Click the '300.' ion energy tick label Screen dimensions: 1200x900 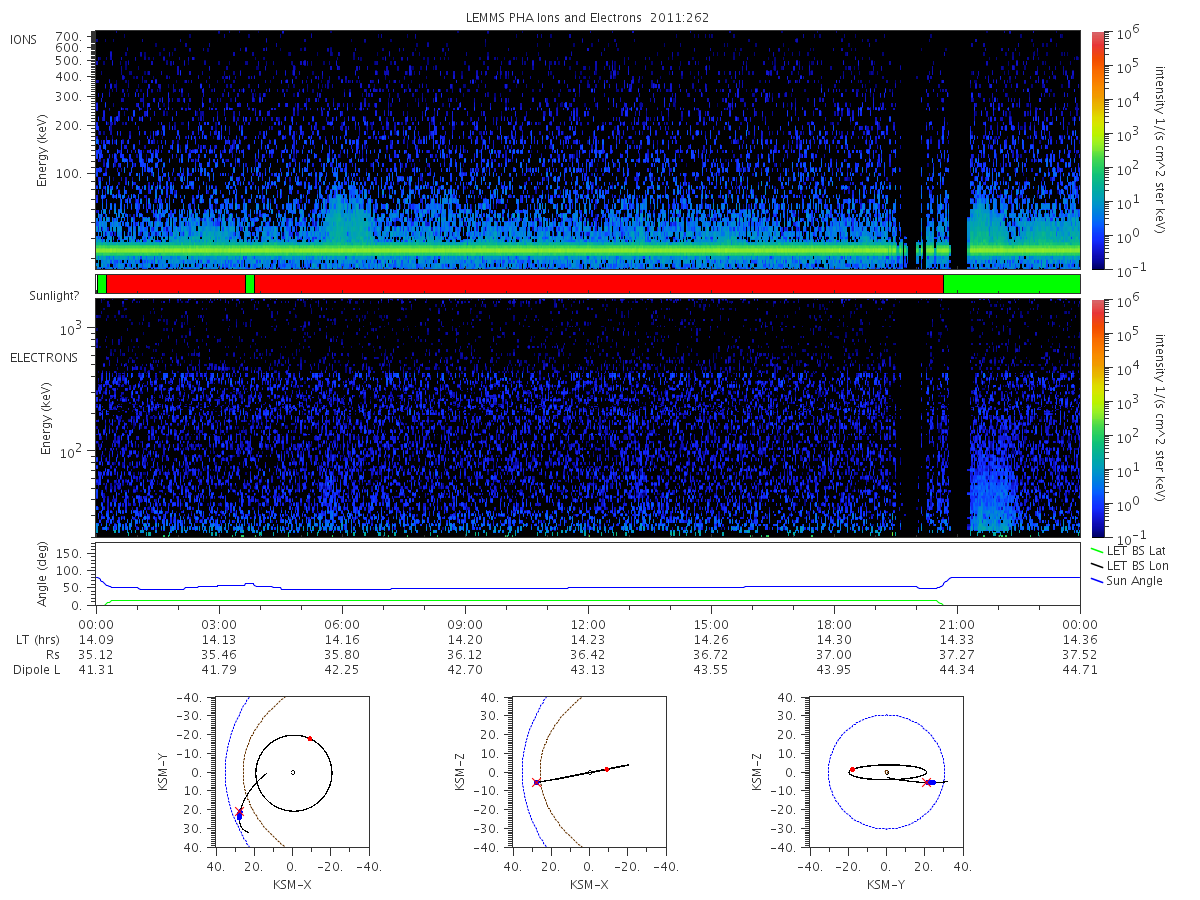pyautogui.click(x=70, y=97)
